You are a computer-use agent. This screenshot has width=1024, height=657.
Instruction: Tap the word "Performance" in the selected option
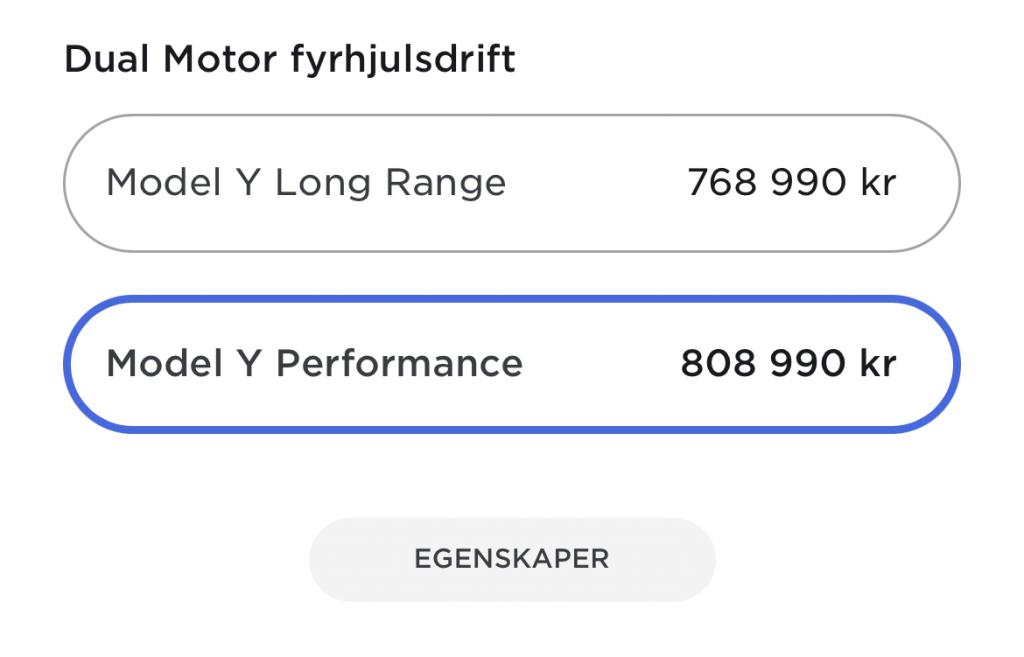399,363
